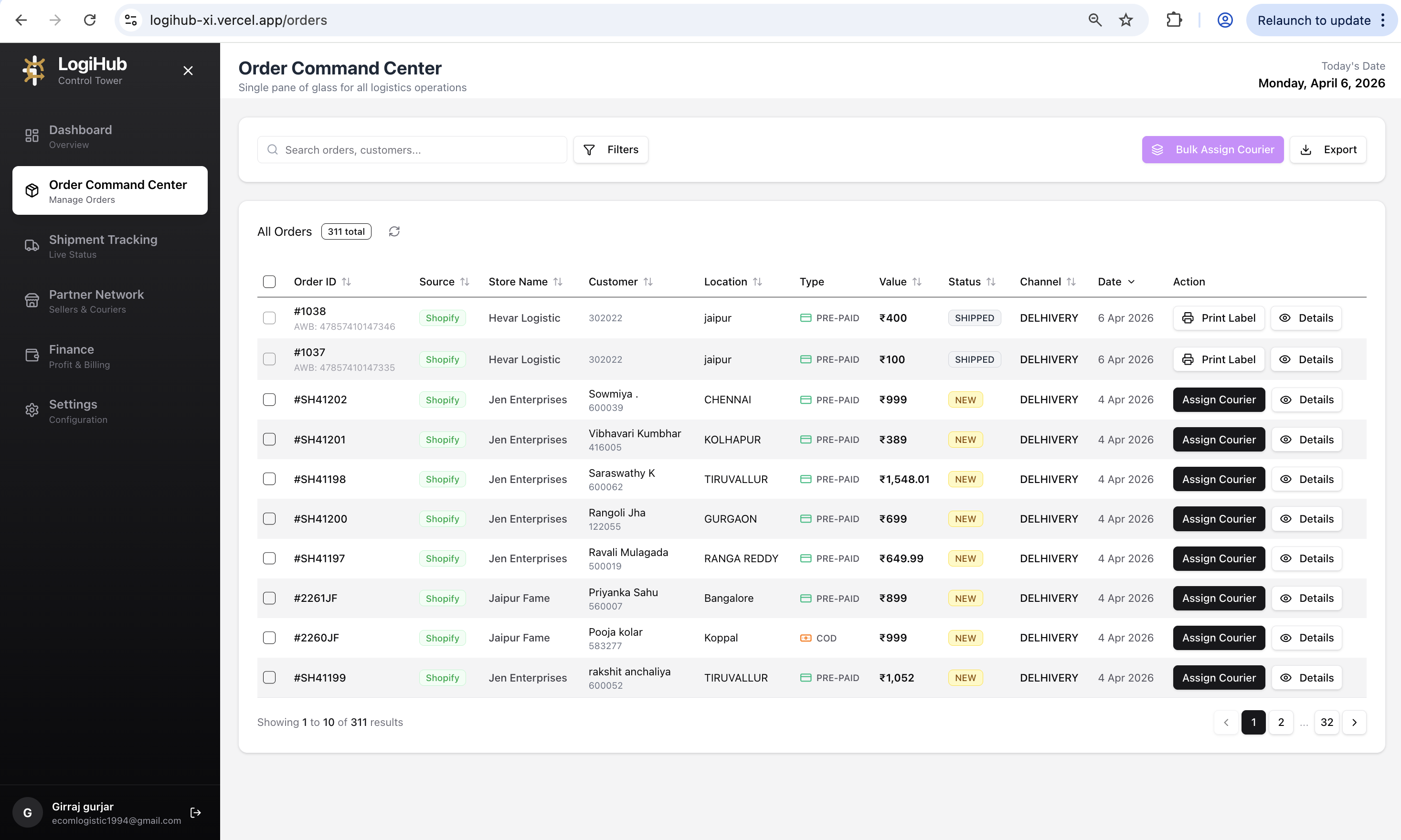Select checkbox for order #1037
This screenshot has height=840, width=1401.
(x=269, y=359)
